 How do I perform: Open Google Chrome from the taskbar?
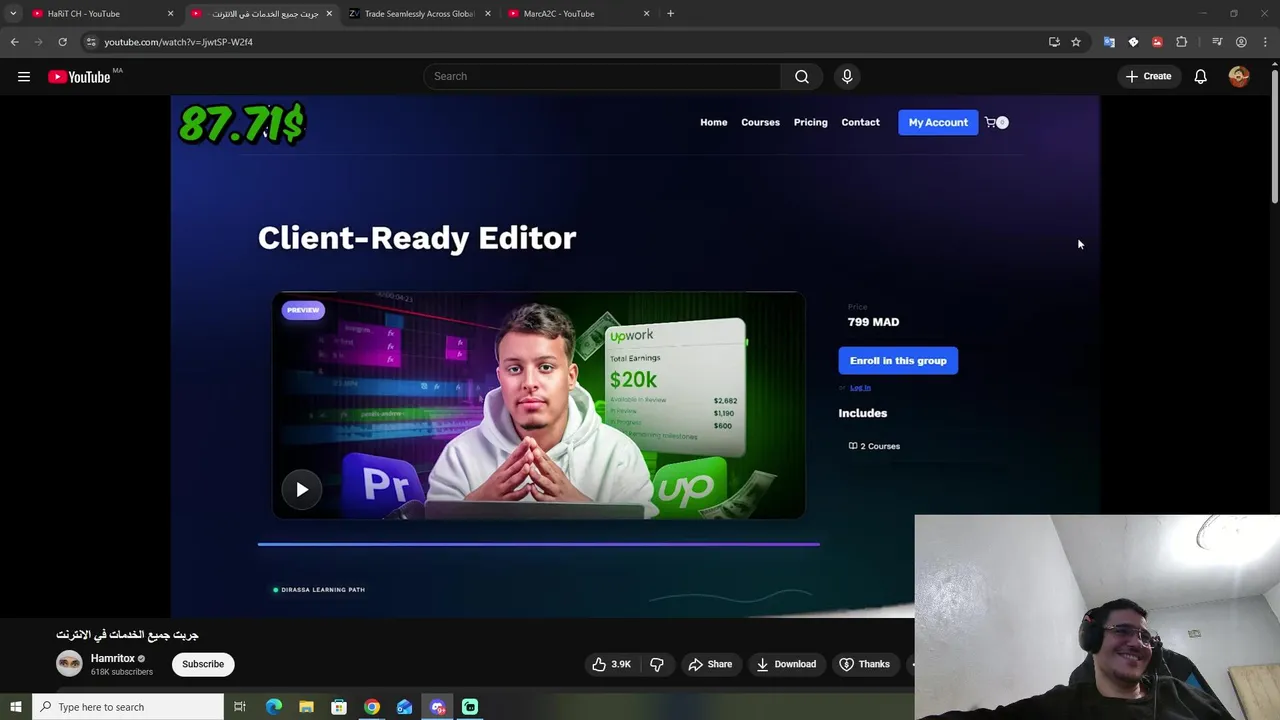tap(372, 707)
